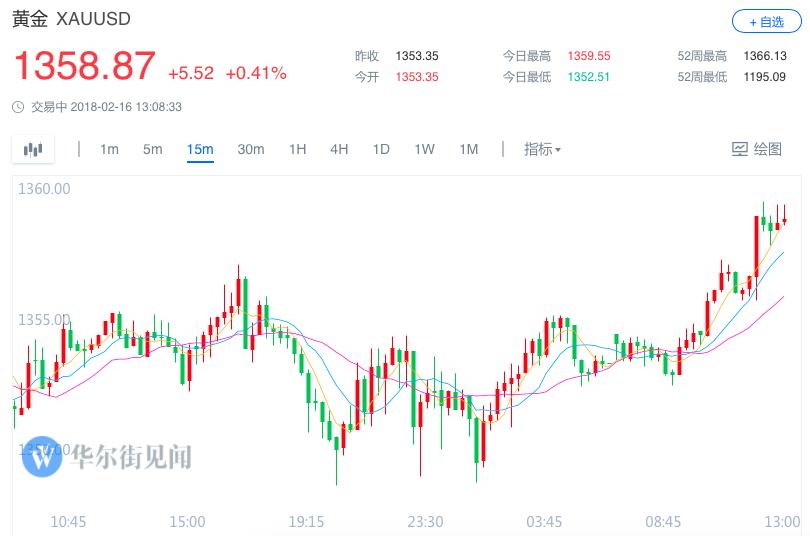Expand the 指标 indicators dropdown

pyautogui.click(x=542, y=149)
